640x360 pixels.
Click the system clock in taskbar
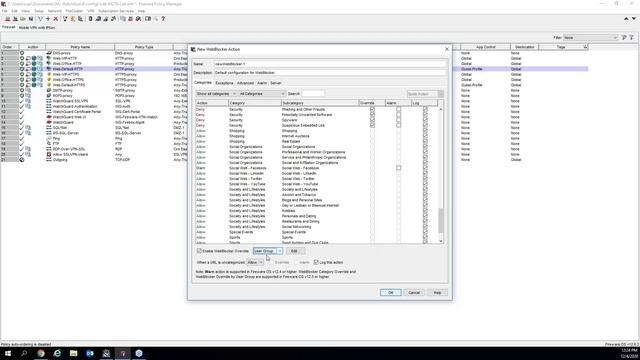click(629, 353)
